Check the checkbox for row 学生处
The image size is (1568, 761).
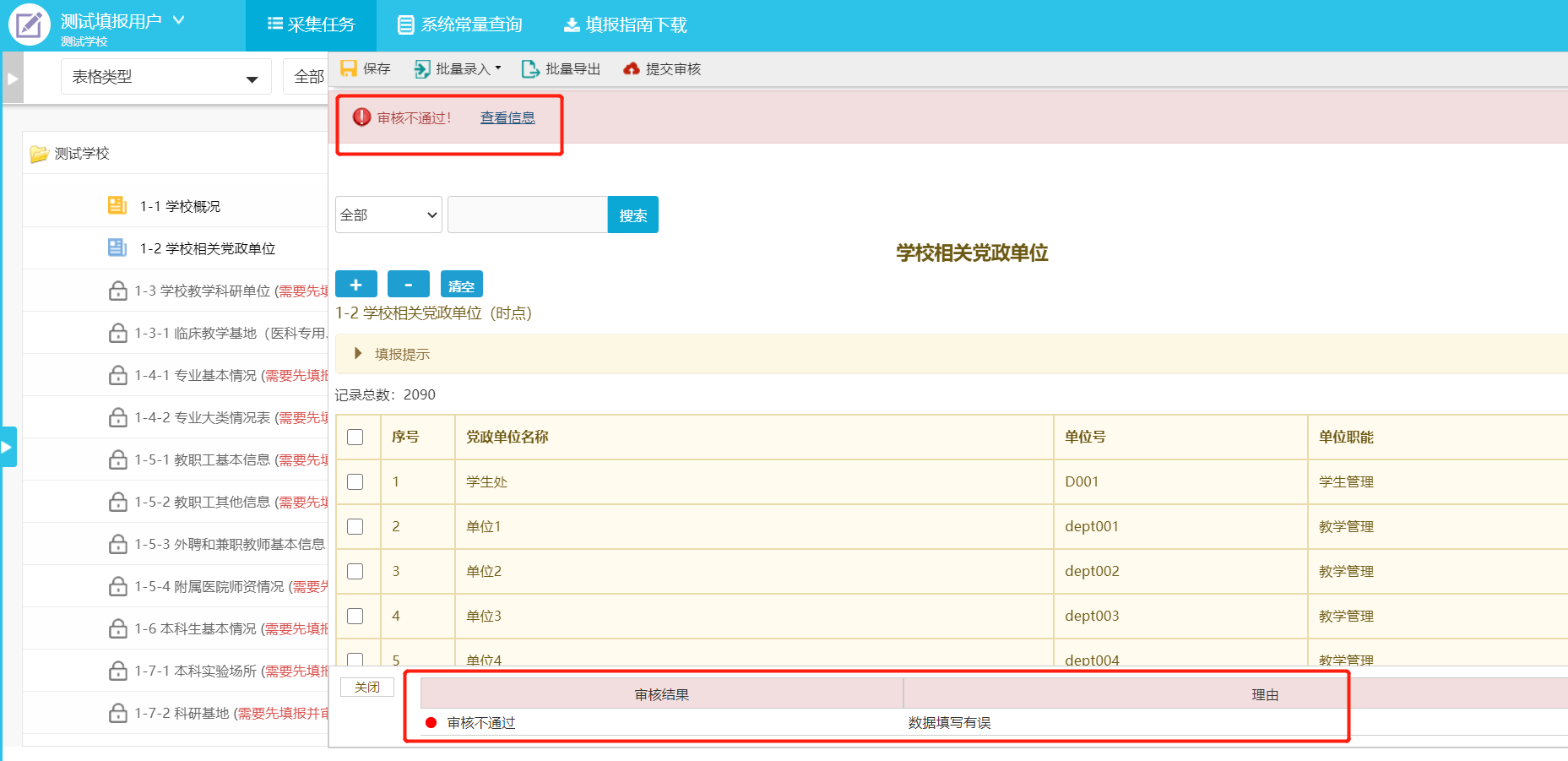[x=355, y=482]
